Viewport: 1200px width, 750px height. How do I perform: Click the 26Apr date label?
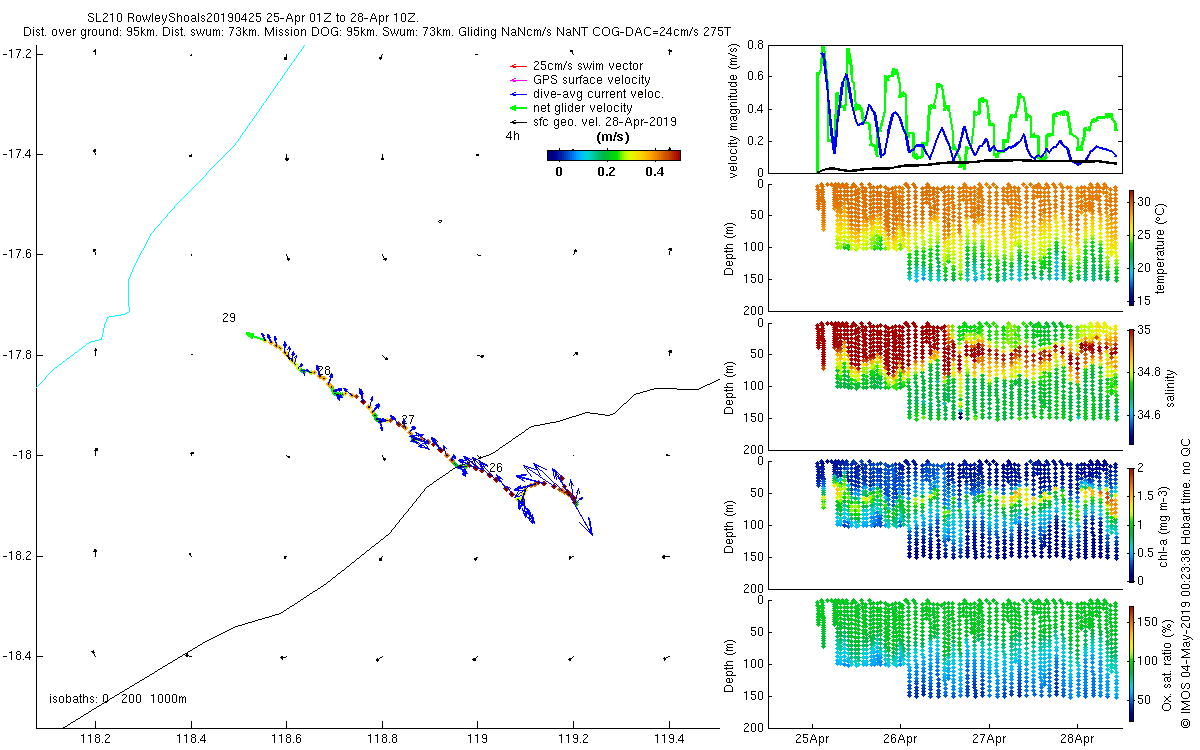coord(900,741)
